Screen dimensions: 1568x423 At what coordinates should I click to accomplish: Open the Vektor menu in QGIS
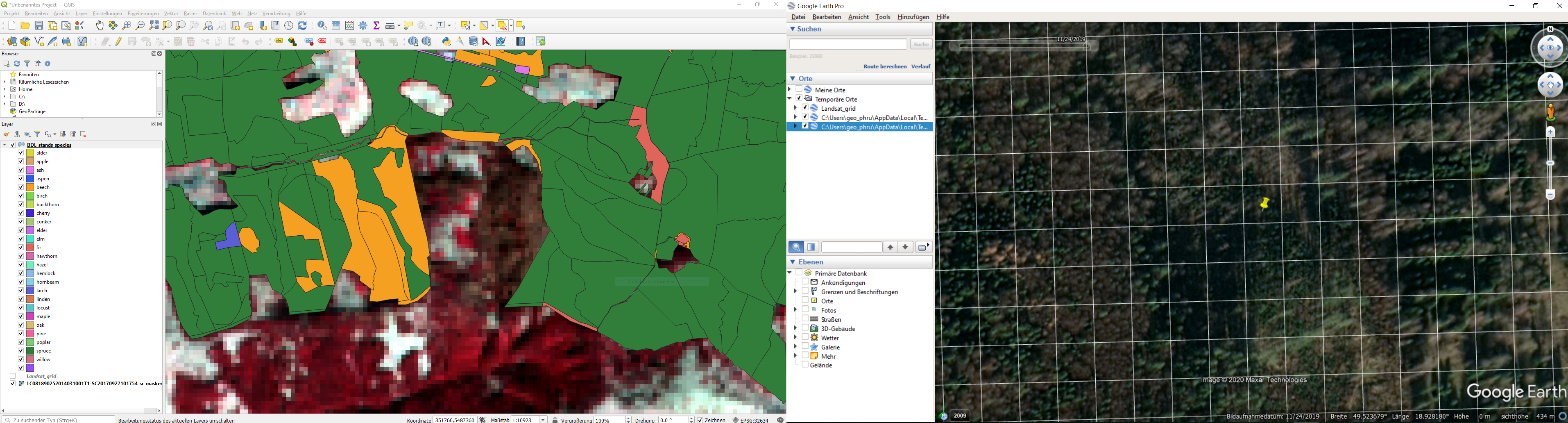tap(170, 13)
